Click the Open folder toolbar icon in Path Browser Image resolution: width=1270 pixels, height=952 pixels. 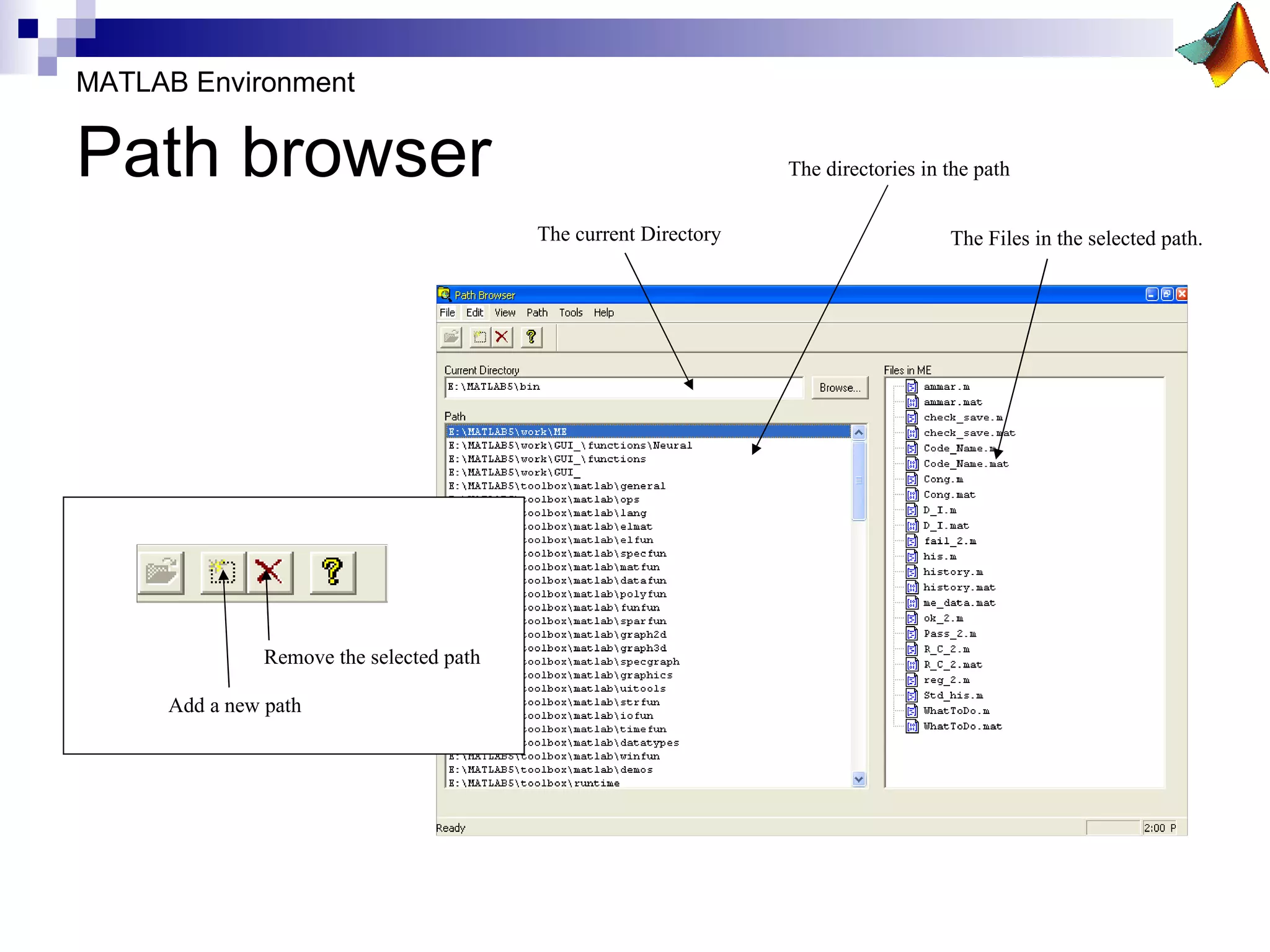pos(451,337)
